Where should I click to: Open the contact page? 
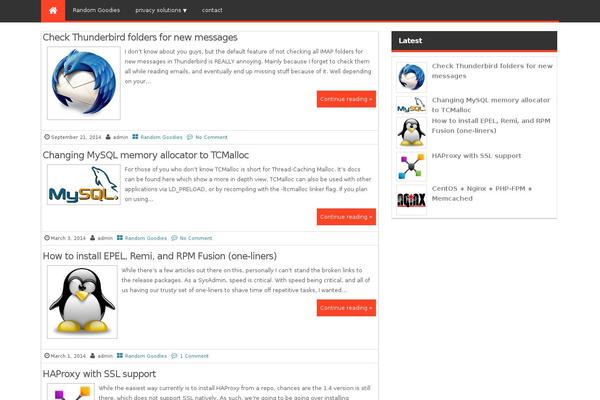pos(212,10)
